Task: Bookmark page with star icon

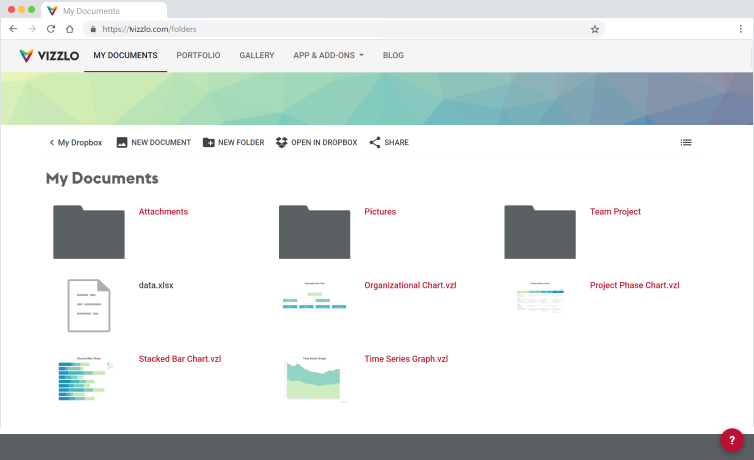Action: click(595, 29)
